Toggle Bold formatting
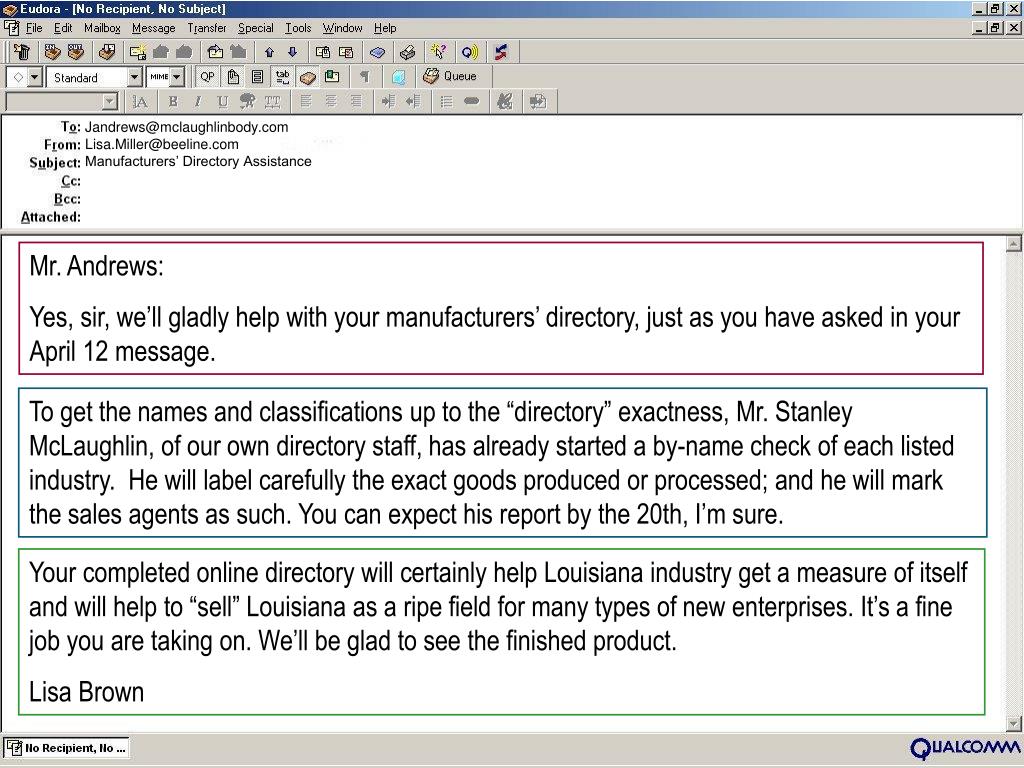The height and width of the screenshot is (768, 1024). (173, 101)
